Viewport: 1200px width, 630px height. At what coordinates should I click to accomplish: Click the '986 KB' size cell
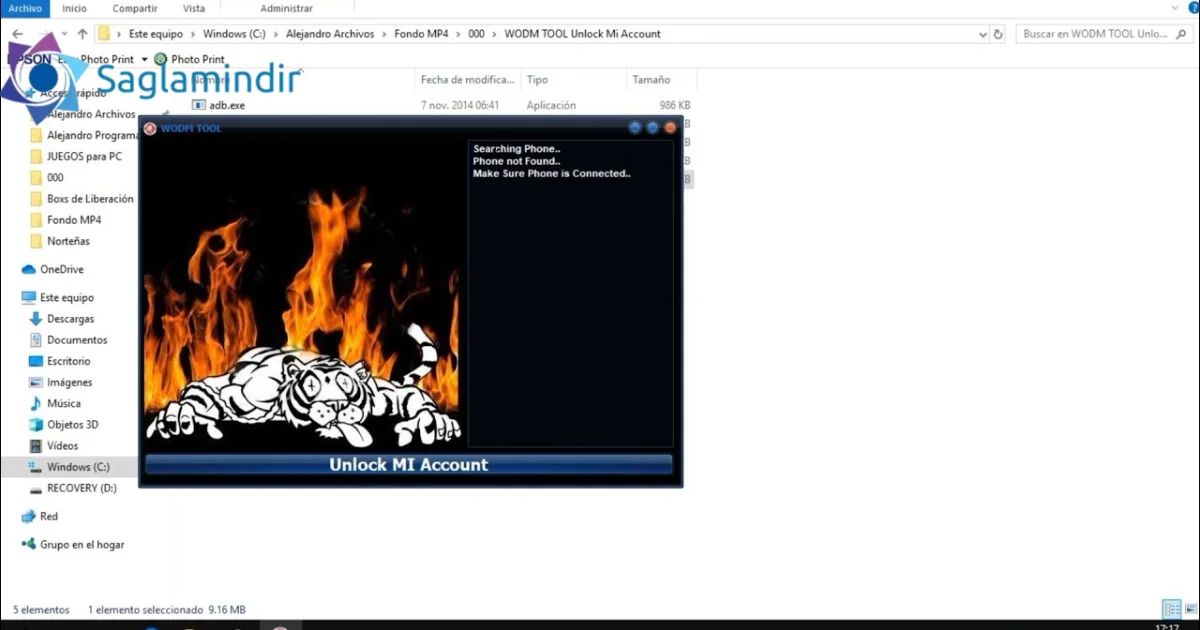point(674,105)
